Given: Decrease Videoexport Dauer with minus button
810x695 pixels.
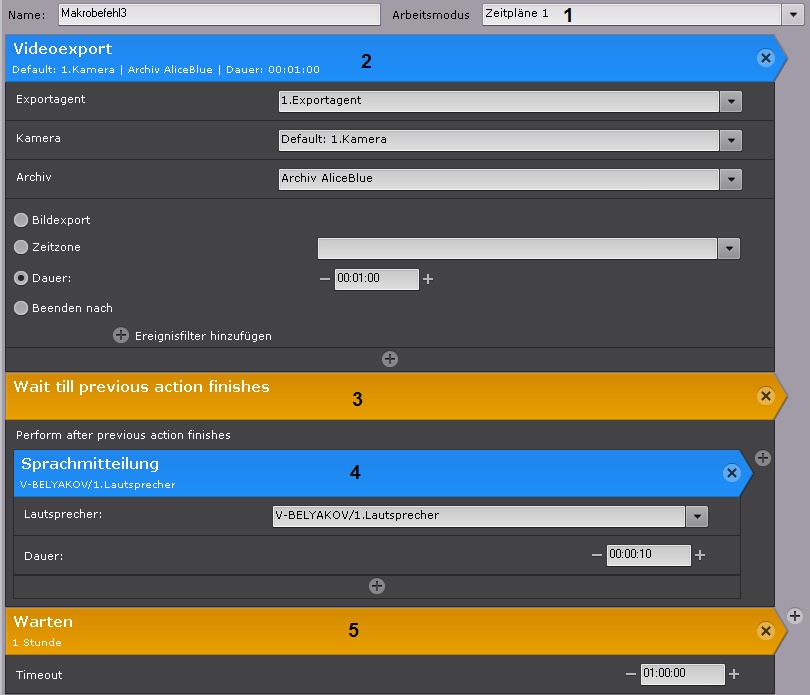Looking at the screenshot, I should point(324,279).
